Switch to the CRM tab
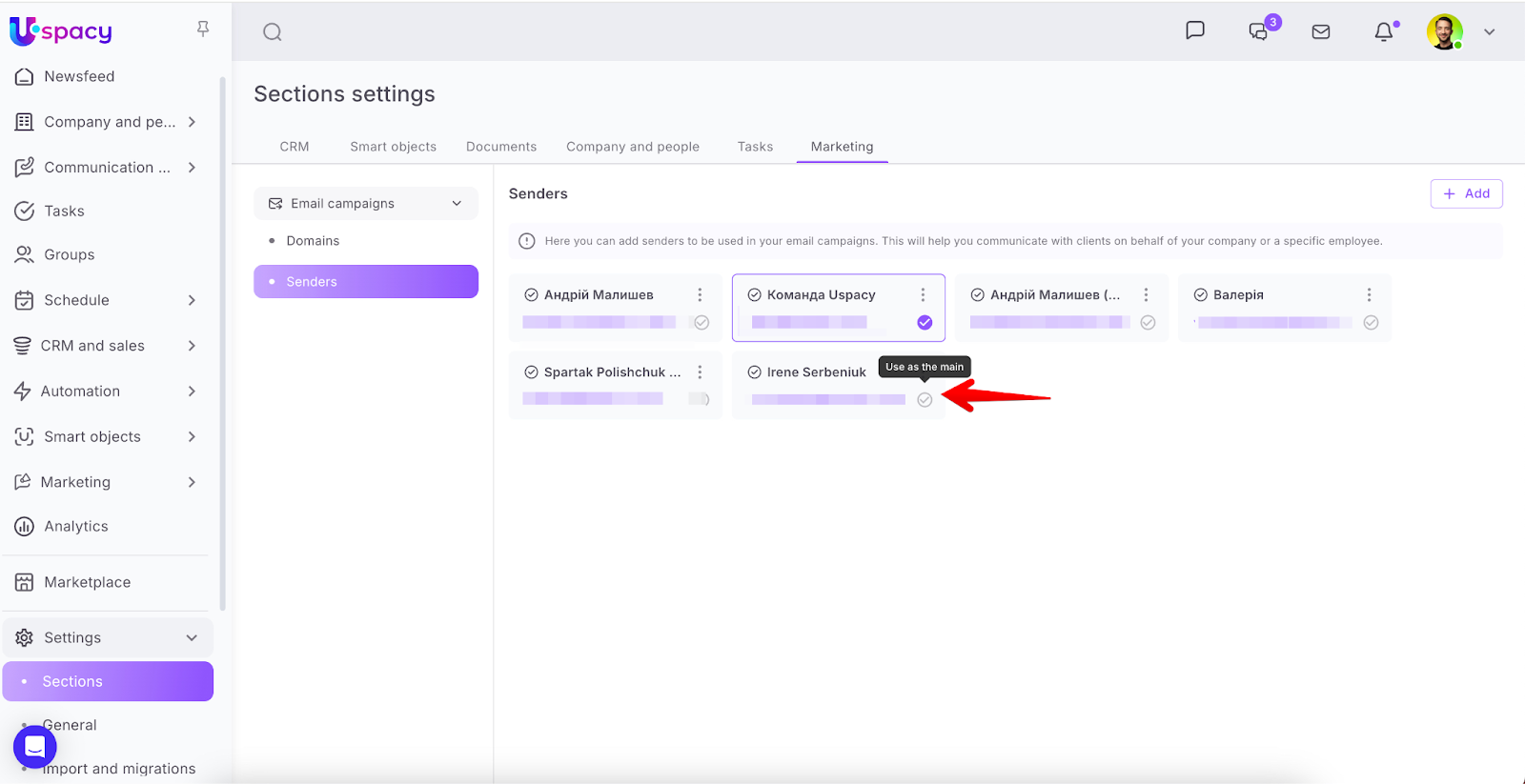Viewport: 1525px width, 784px height. pos(295,147)
